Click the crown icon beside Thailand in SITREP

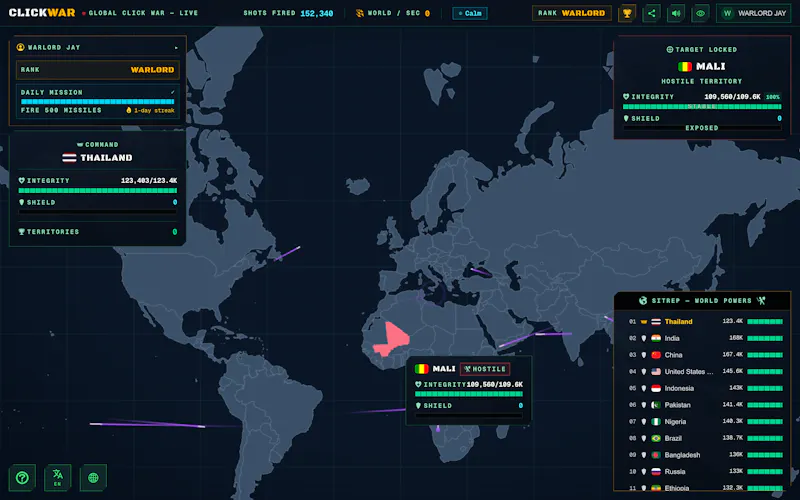point(644,321)
